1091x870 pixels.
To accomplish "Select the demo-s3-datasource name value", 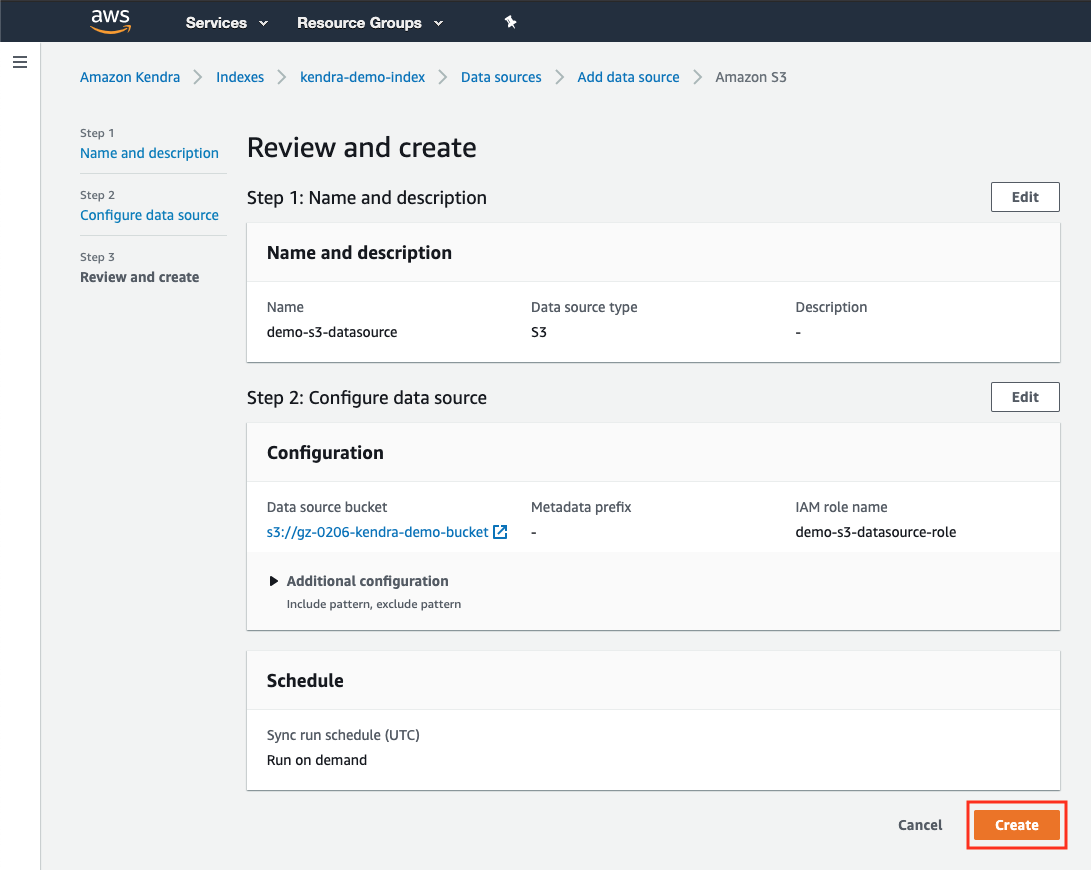I will [332, 333].
